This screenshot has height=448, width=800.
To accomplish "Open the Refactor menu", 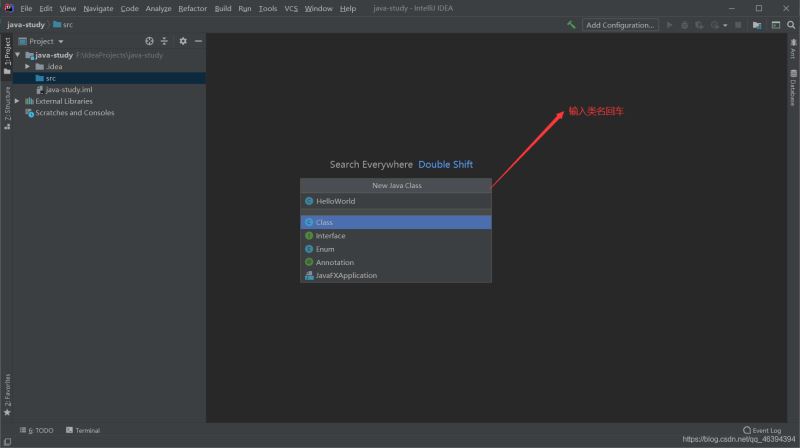I will coord(193,8).
